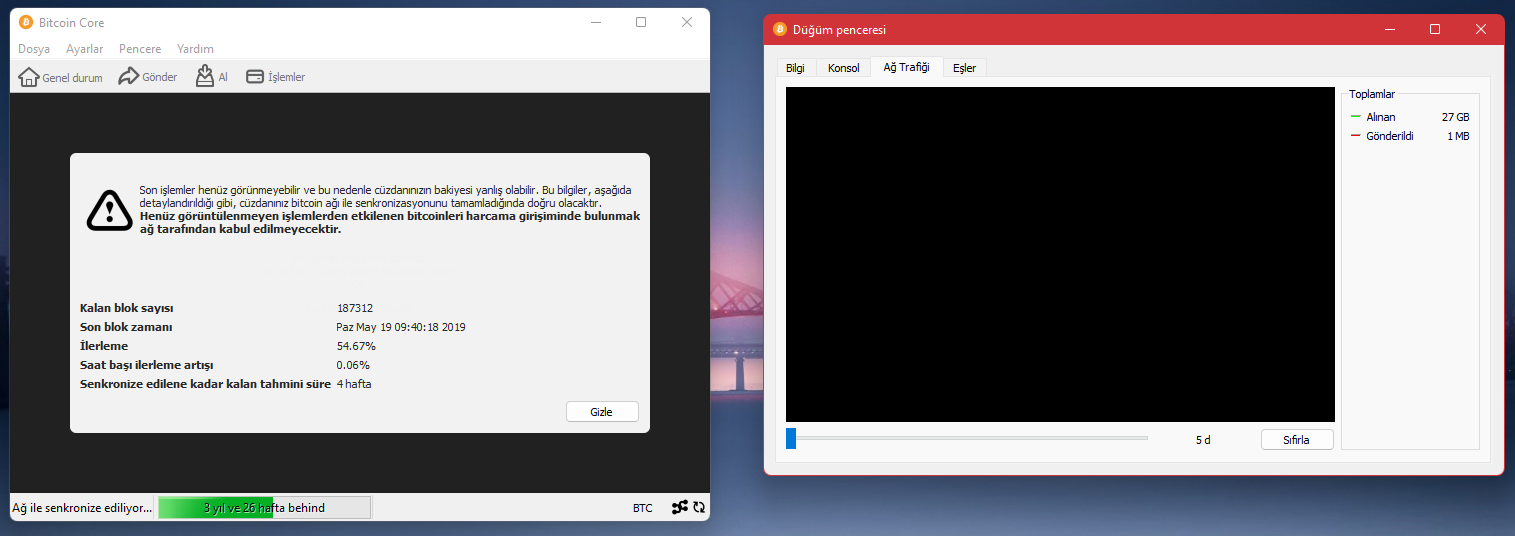This screenshot has width=1515, height=536.
Task: Open the Ayarlar menu
Action: pos(84,48)
